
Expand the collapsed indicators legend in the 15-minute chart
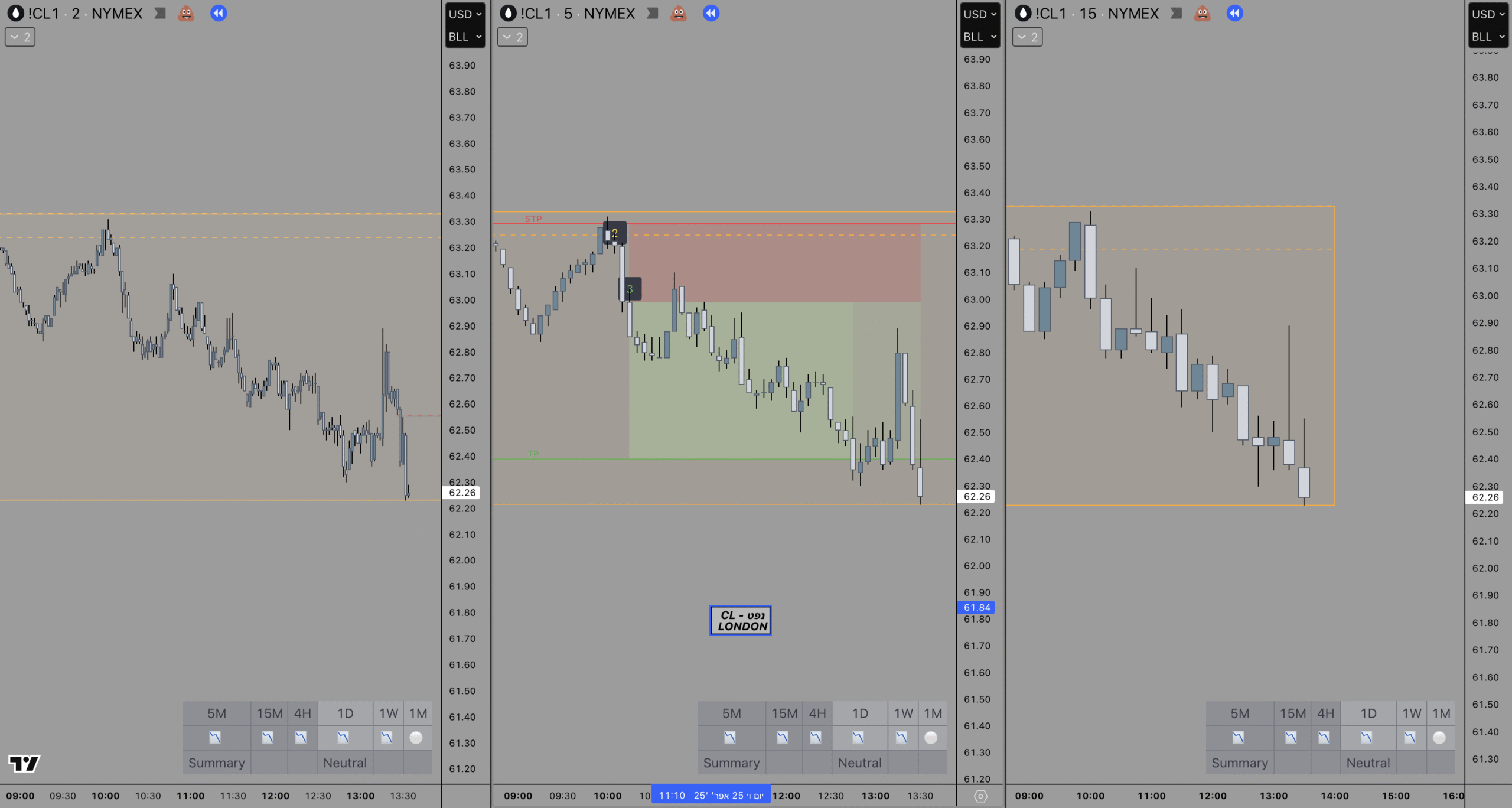pos(1027,37)
